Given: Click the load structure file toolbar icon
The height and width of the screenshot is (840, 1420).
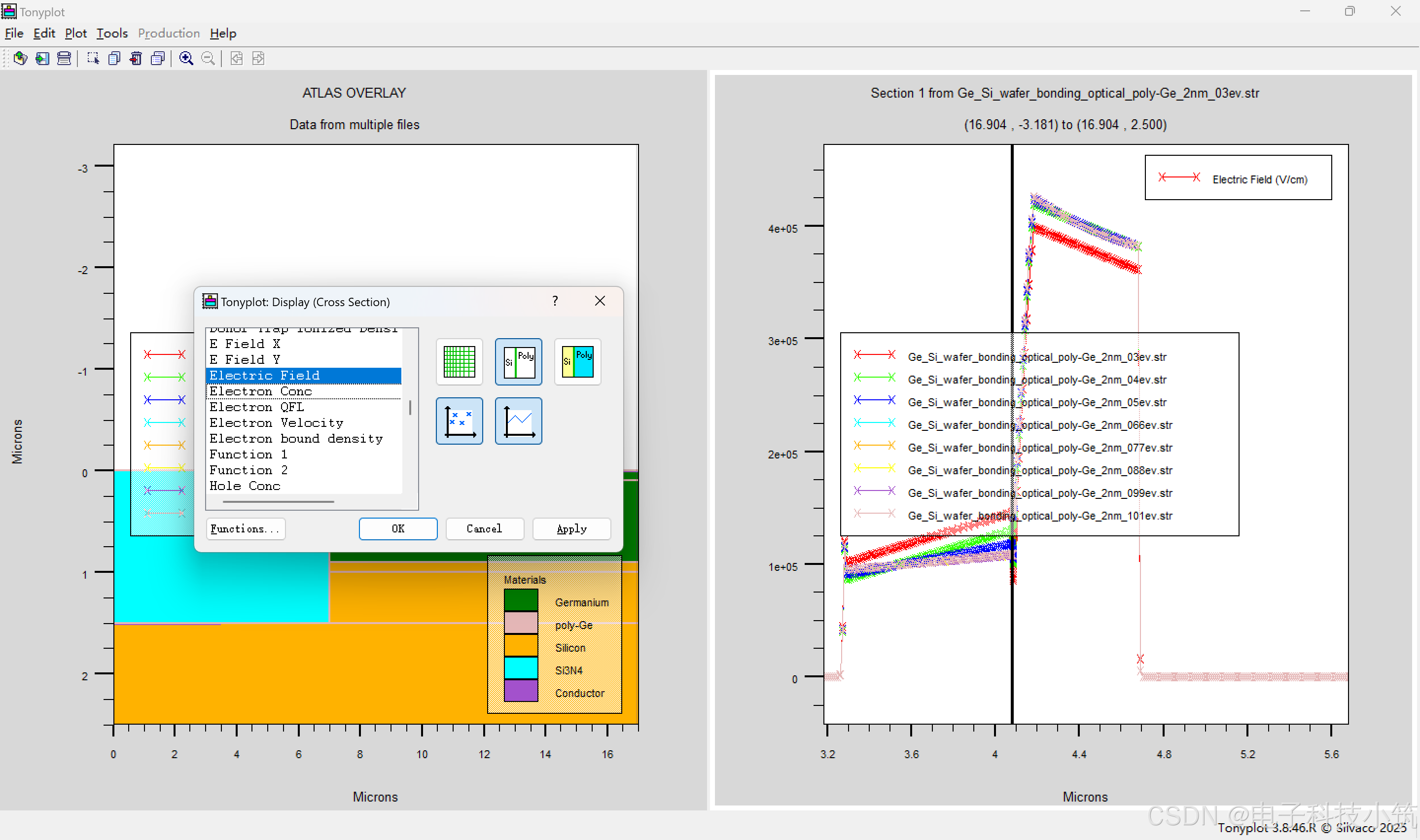Looking at the screenshot, I should click(20, 58).
